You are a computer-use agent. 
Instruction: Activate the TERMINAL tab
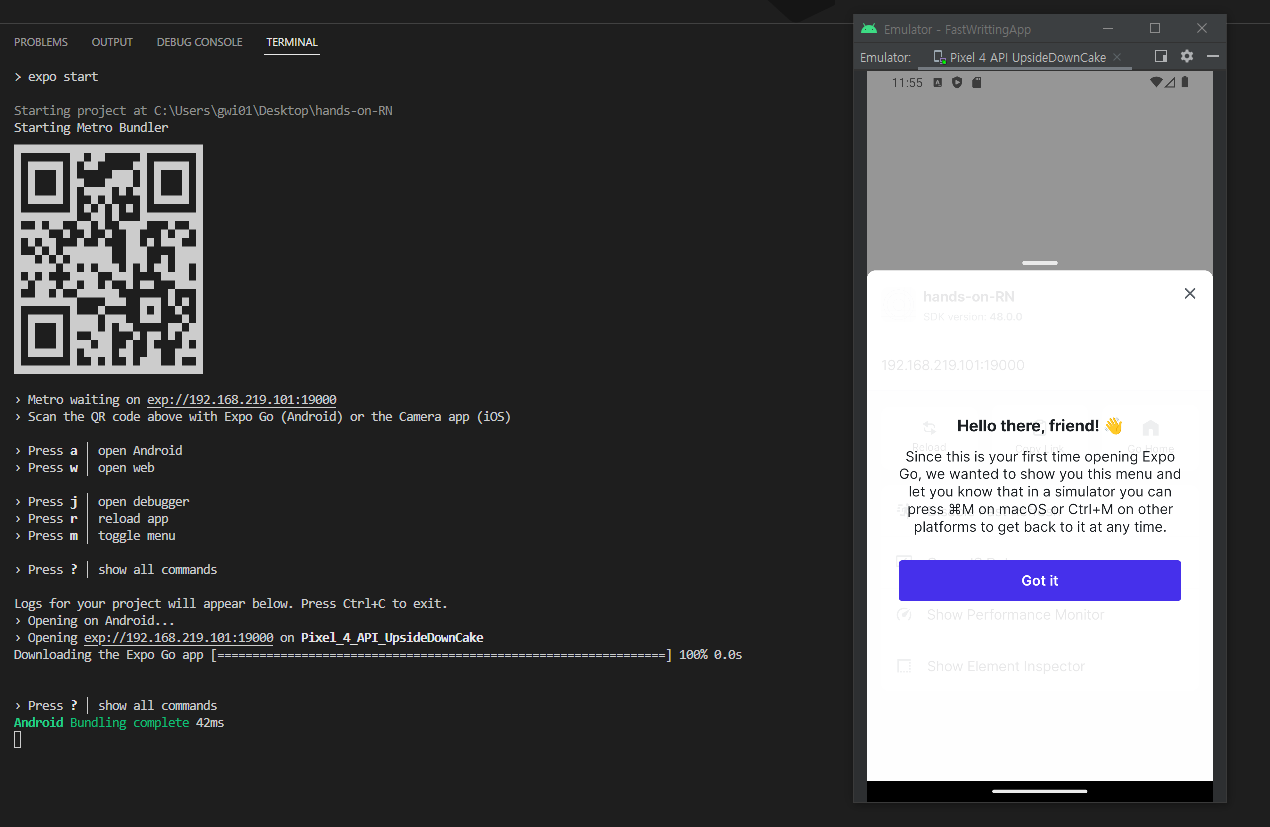(292, 42)
